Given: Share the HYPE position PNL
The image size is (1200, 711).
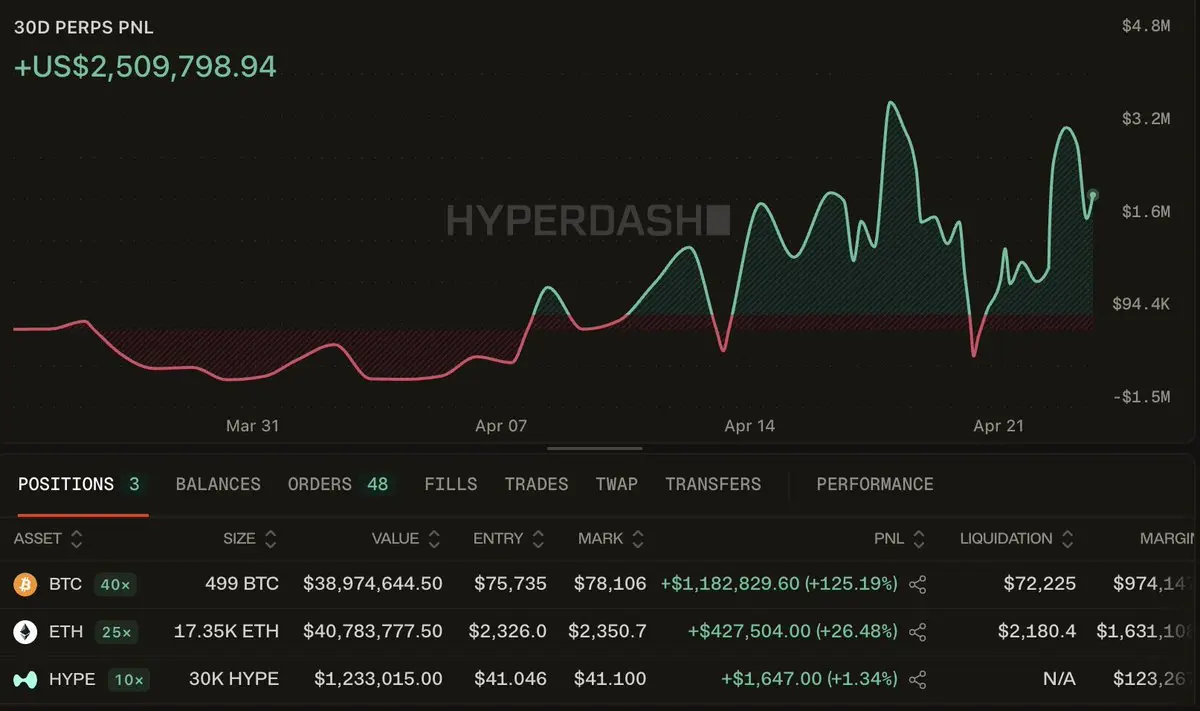Looking at the screenshot, I should click(919, 680).
